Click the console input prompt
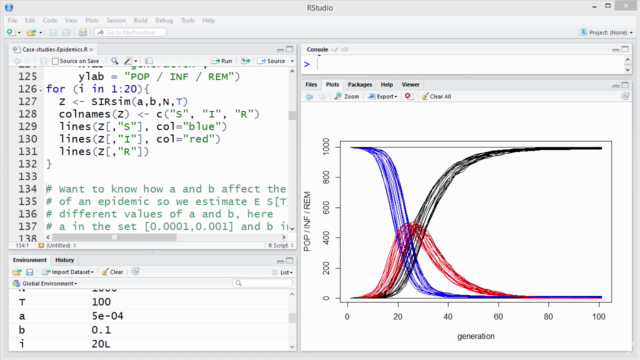Screen dimensions: 640x360 [x=307, y=64]
